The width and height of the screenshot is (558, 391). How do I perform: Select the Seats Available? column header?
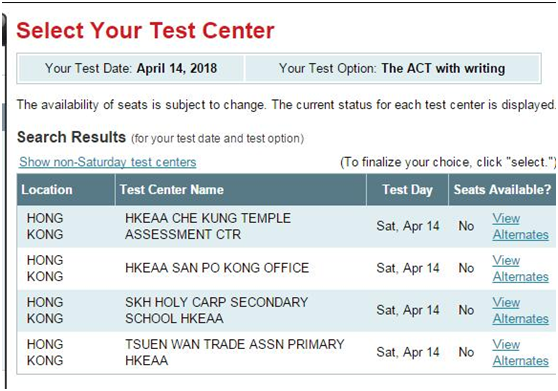pyautogui.click(x=502, y=190)
